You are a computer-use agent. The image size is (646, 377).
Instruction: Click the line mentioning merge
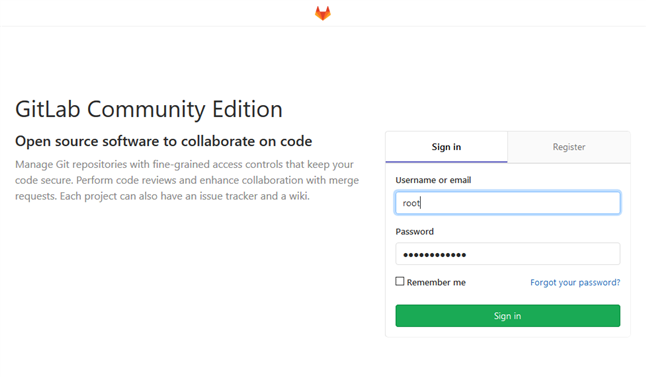[x=187, y=180]
